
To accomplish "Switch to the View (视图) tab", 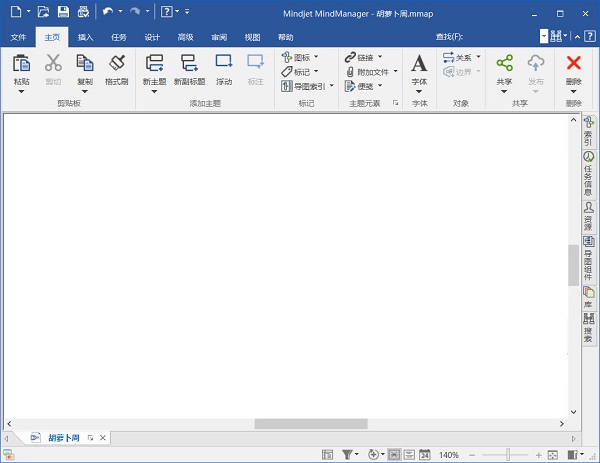I will 252,37.
